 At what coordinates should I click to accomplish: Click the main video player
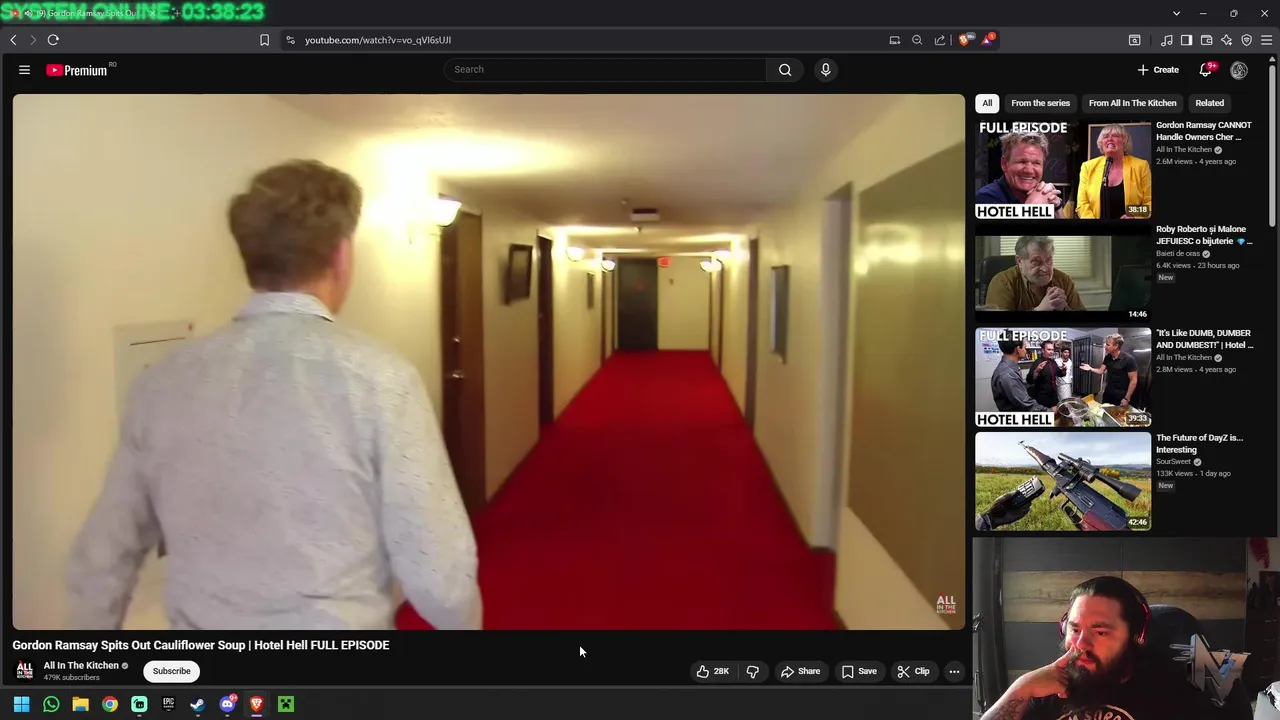[489, 362]
